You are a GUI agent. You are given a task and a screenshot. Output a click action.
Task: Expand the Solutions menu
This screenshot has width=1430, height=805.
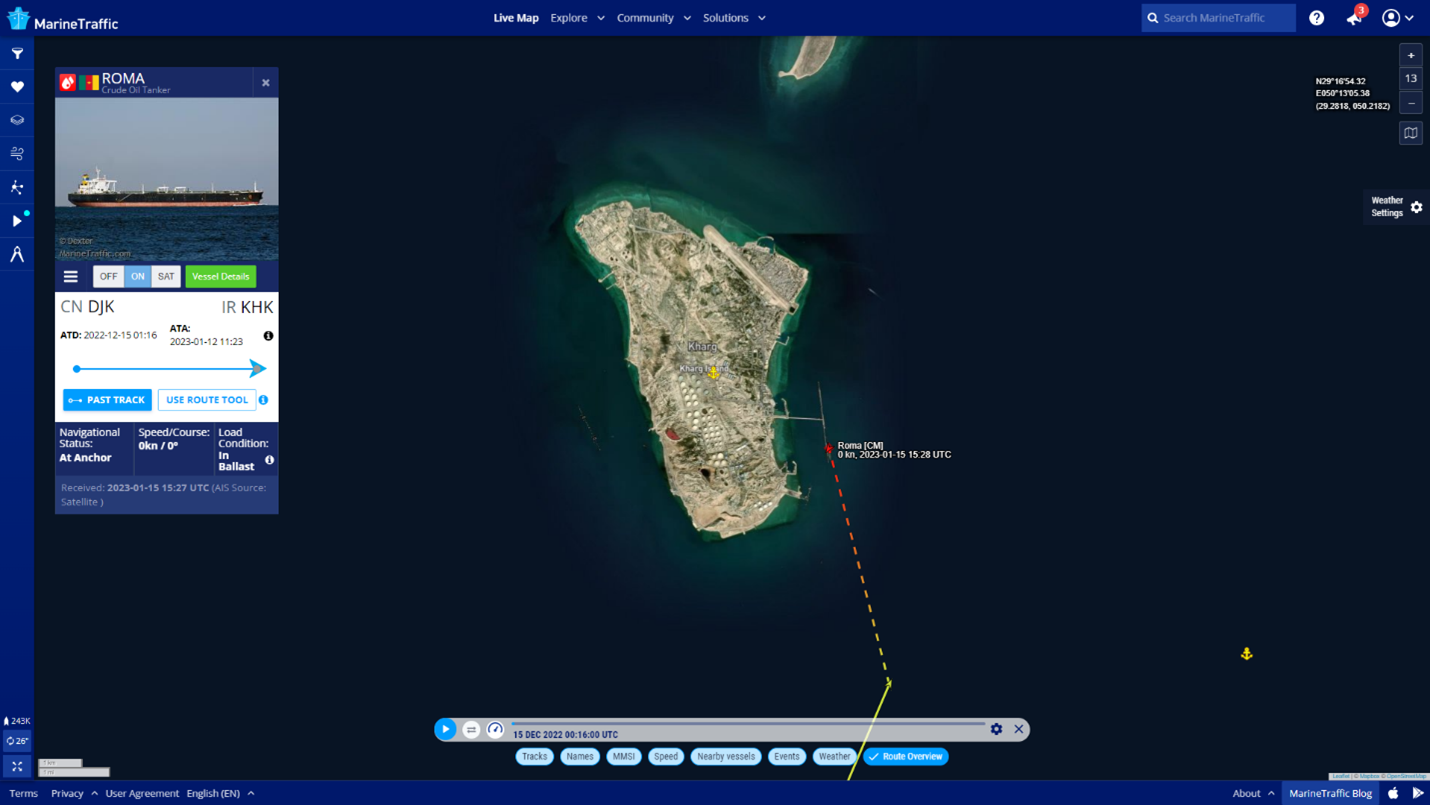(x=734, y=18)
